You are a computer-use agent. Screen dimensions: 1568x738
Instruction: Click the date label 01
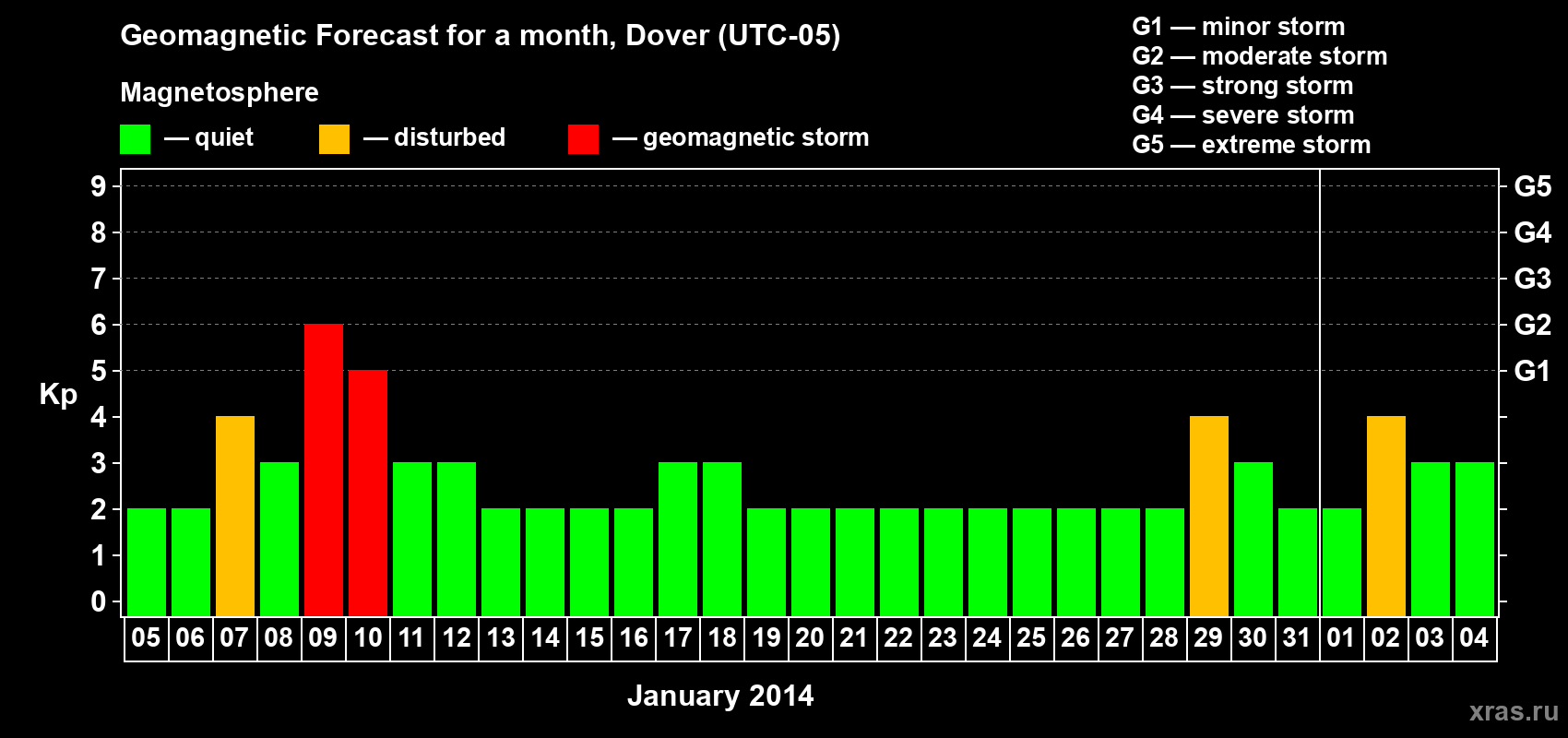point(1341,638)
